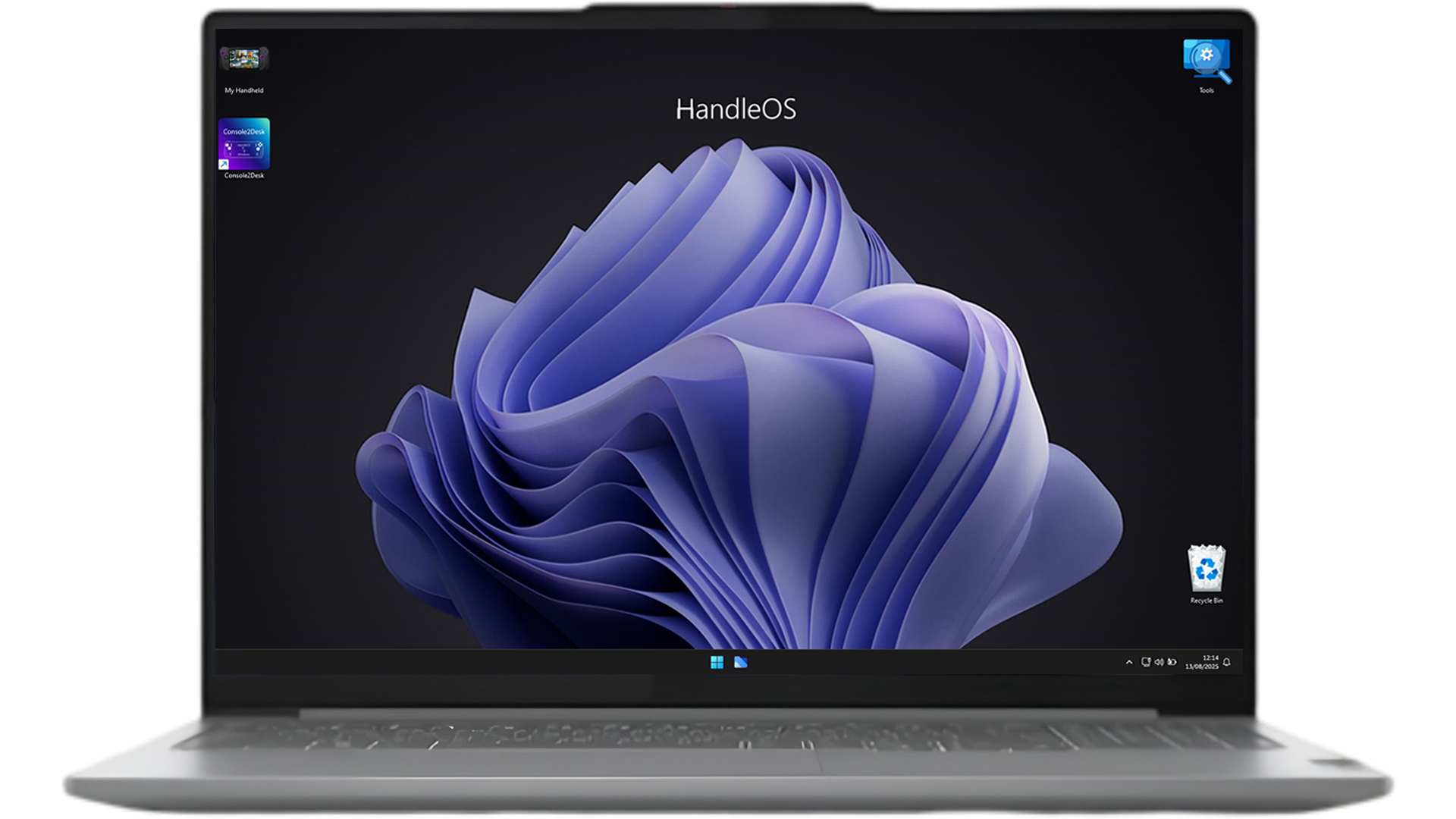Open the My Handheld desktop icon
This screenshot has height=819, width=1456.
click(x=244, y=59)
